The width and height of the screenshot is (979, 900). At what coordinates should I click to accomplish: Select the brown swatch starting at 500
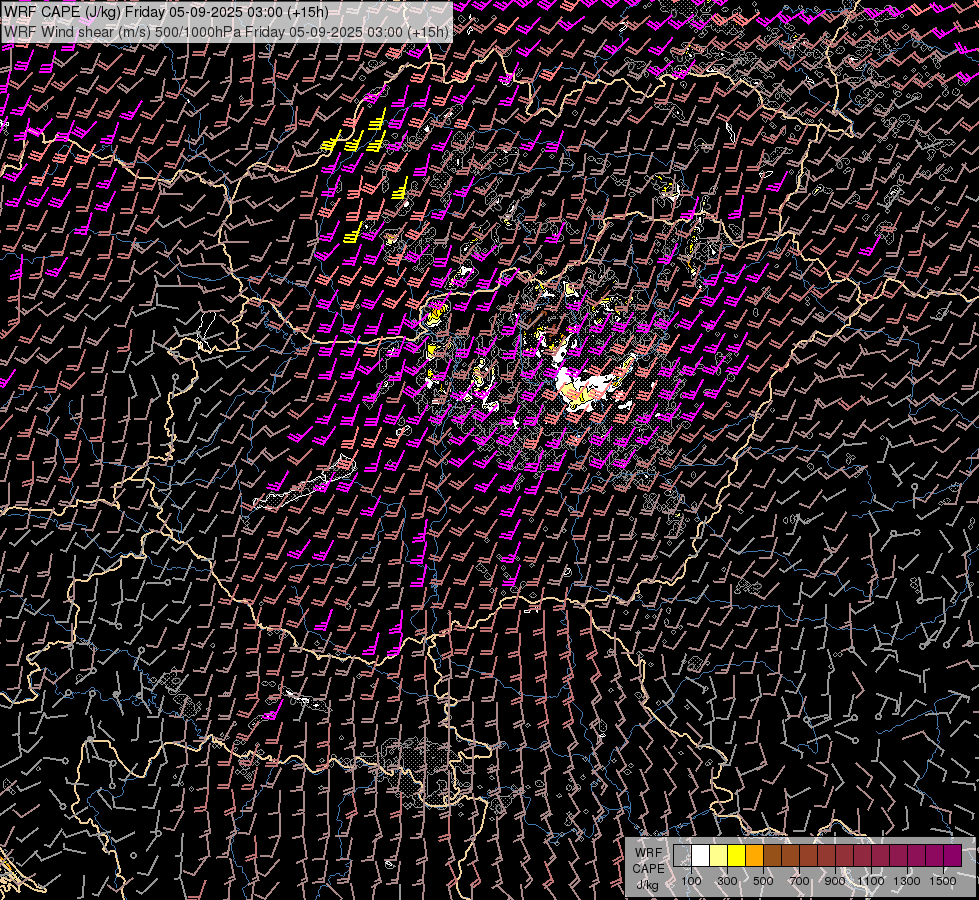click(x=772, y=855)
